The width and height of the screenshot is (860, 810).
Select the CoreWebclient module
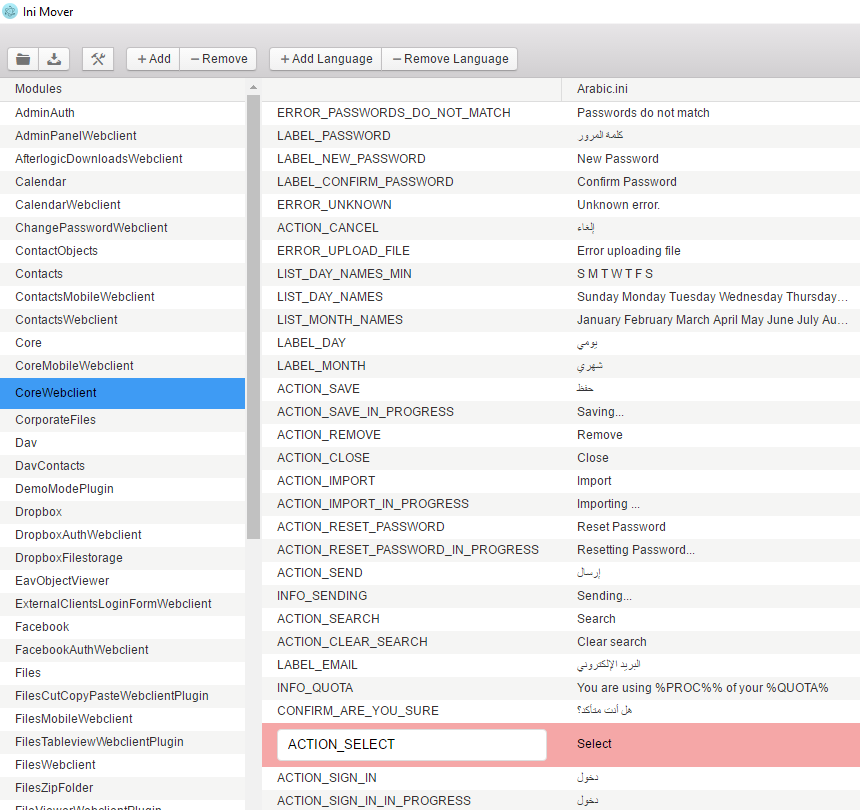[x=56, y=393]
